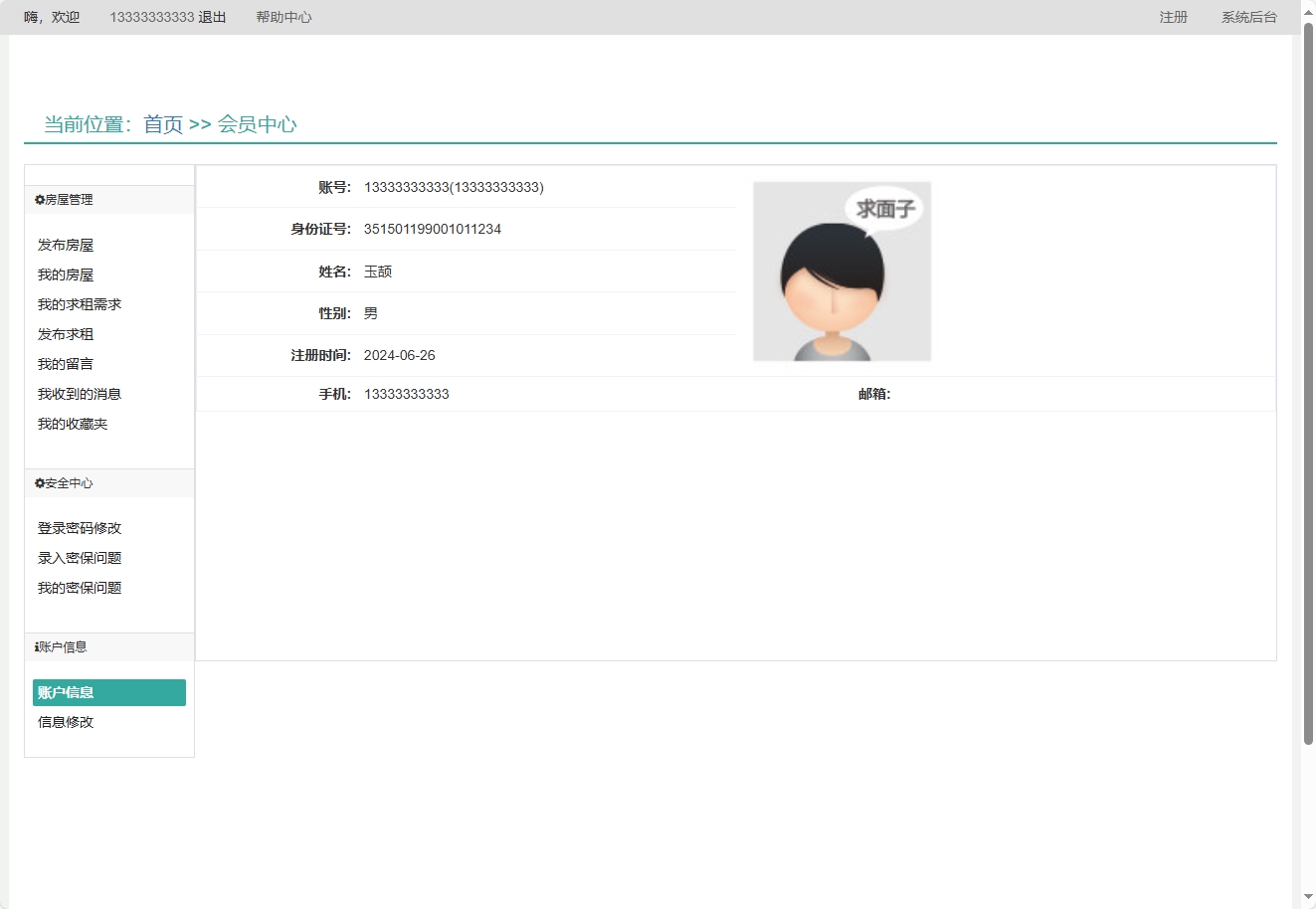1316x909 pixels.
Task: View 我的密保问题 security questions
Action: (78, 588)
